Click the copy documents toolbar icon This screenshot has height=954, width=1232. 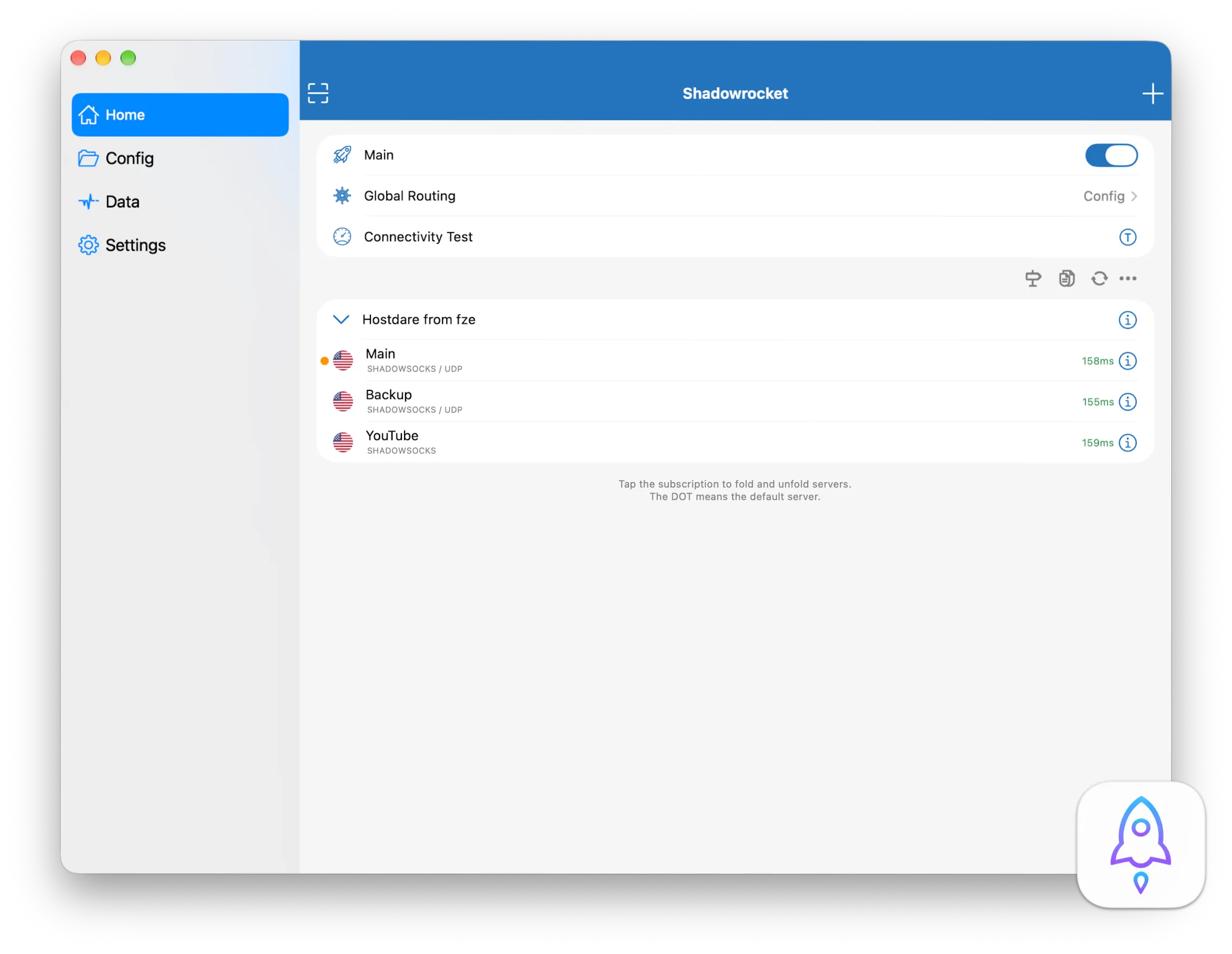(1066, 278)
